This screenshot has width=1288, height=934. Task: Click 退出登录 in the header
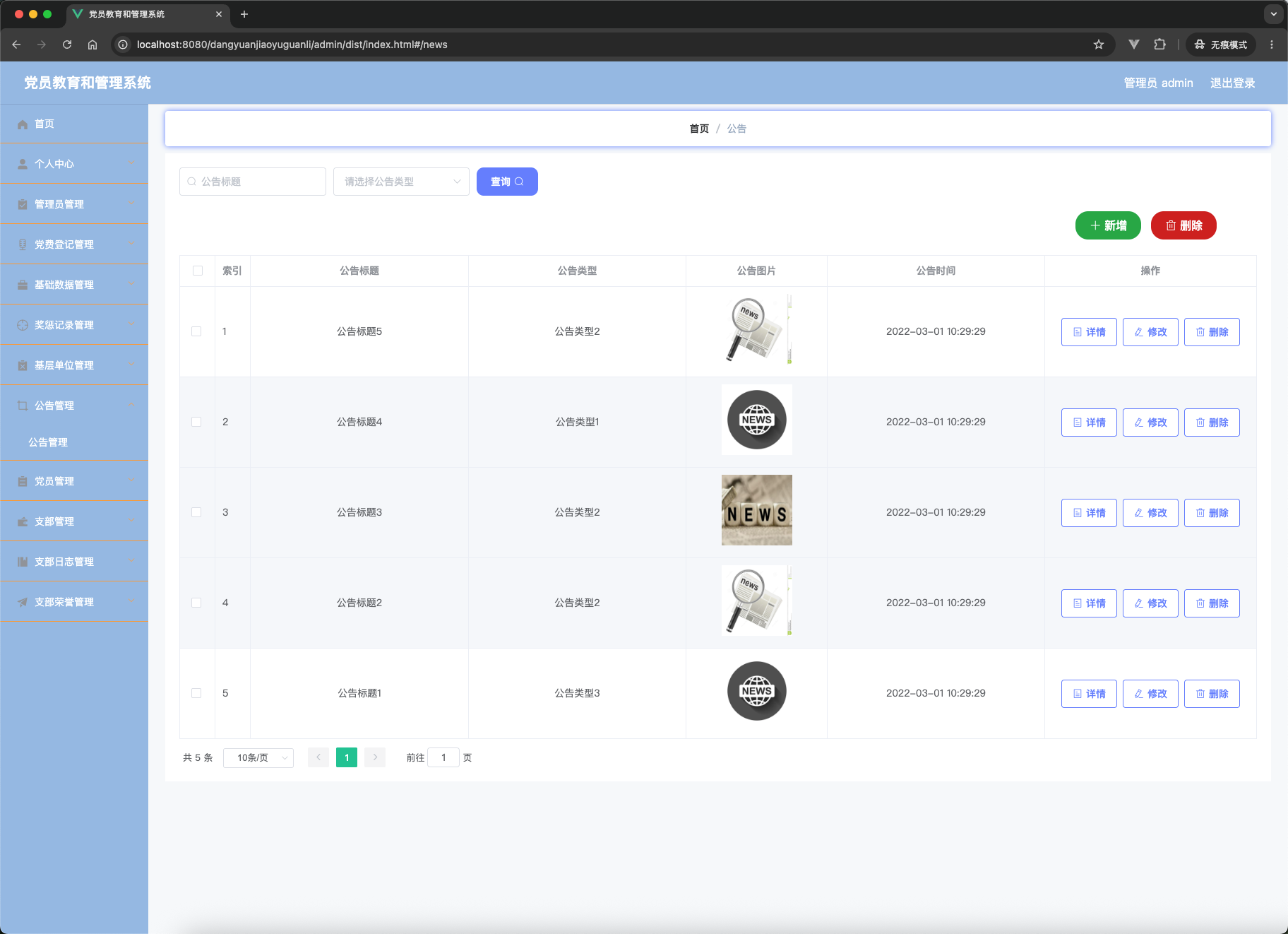coord(1233,83)
